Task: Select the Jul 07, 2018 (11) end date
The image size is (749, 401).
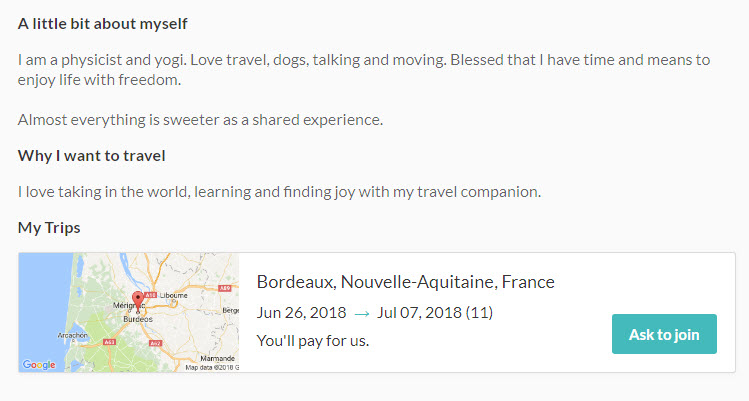Action: pos(435,313)
